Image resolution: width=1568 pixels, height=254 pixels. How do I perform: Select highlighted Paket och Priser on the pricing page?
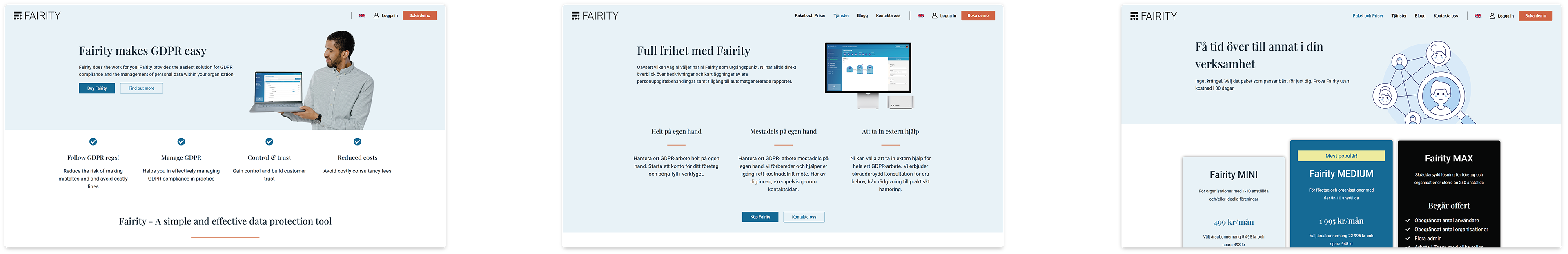point(1368,16)
